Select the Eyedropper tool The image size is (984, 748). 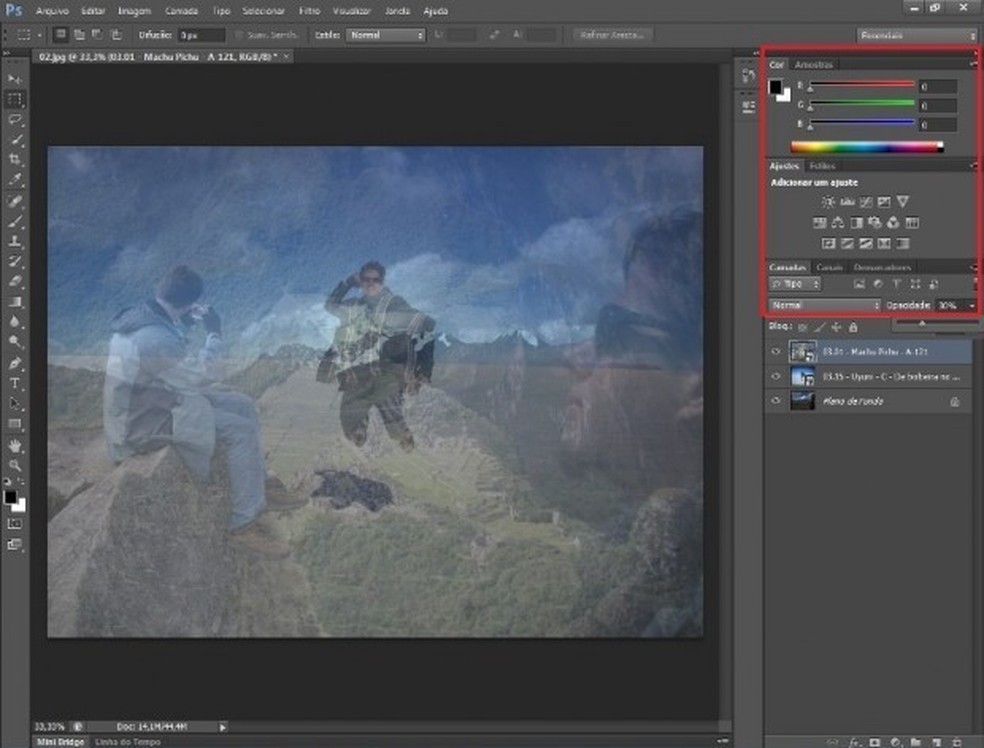point(15,179)
